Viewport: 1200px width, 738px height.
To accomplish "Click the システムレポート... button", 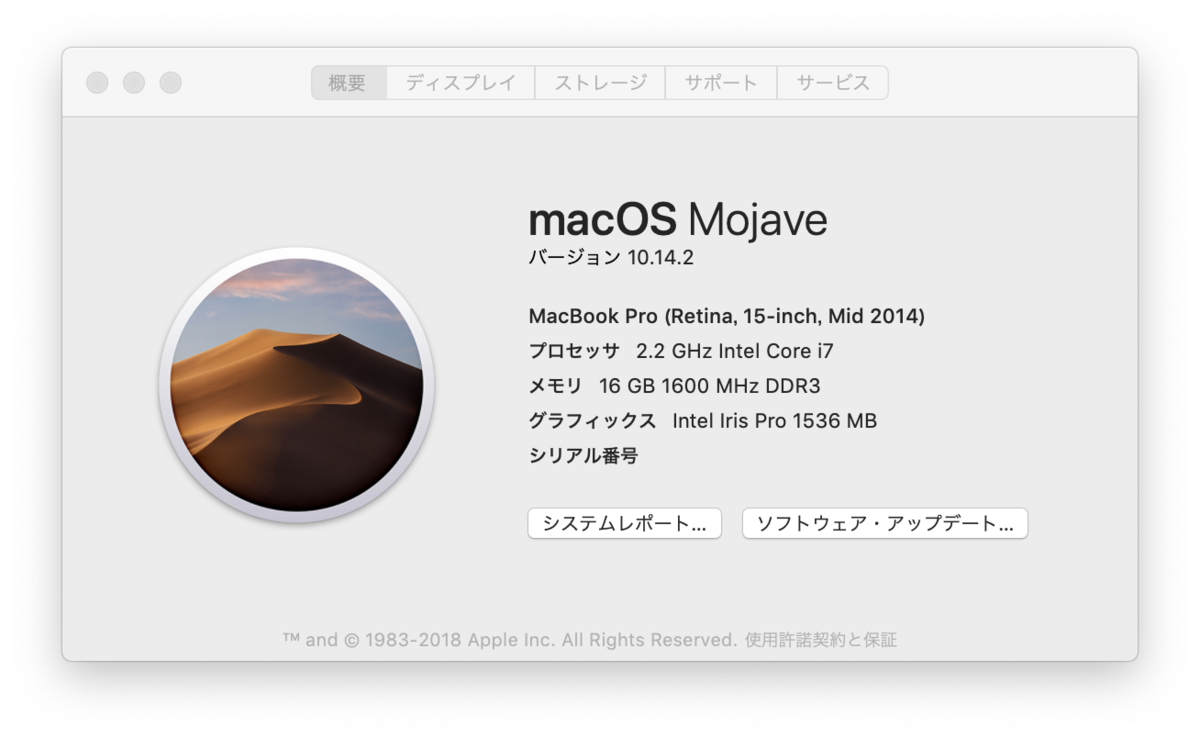I will pos(625,523).
